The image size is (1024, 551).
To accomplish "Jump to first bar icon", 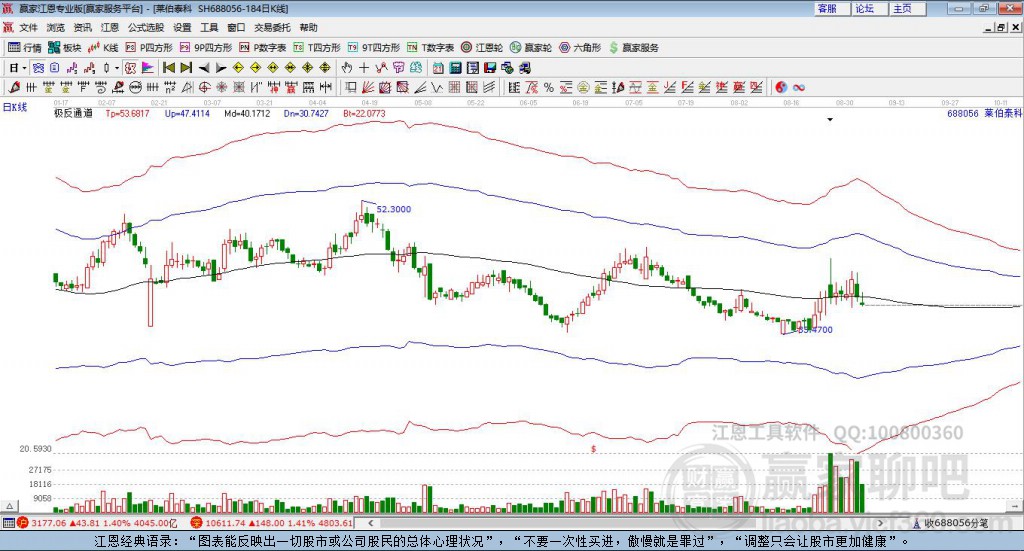I will pyautogui.click(x=168, y=68).
